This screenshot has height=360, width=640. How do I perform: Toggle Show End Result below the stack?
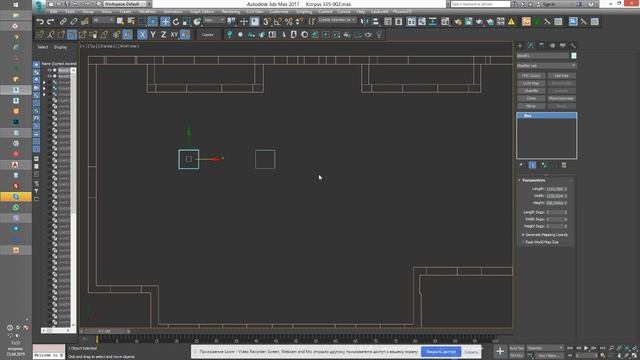click(532, 165)
